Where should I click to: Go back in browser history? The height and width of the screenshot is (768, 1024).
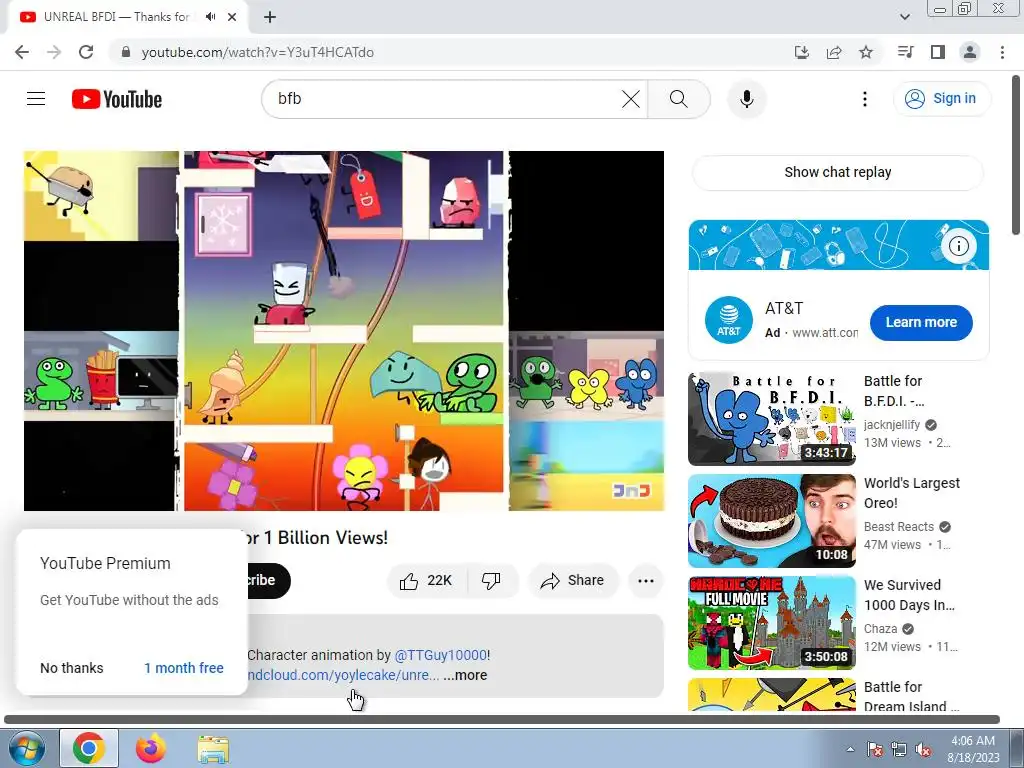22,52
